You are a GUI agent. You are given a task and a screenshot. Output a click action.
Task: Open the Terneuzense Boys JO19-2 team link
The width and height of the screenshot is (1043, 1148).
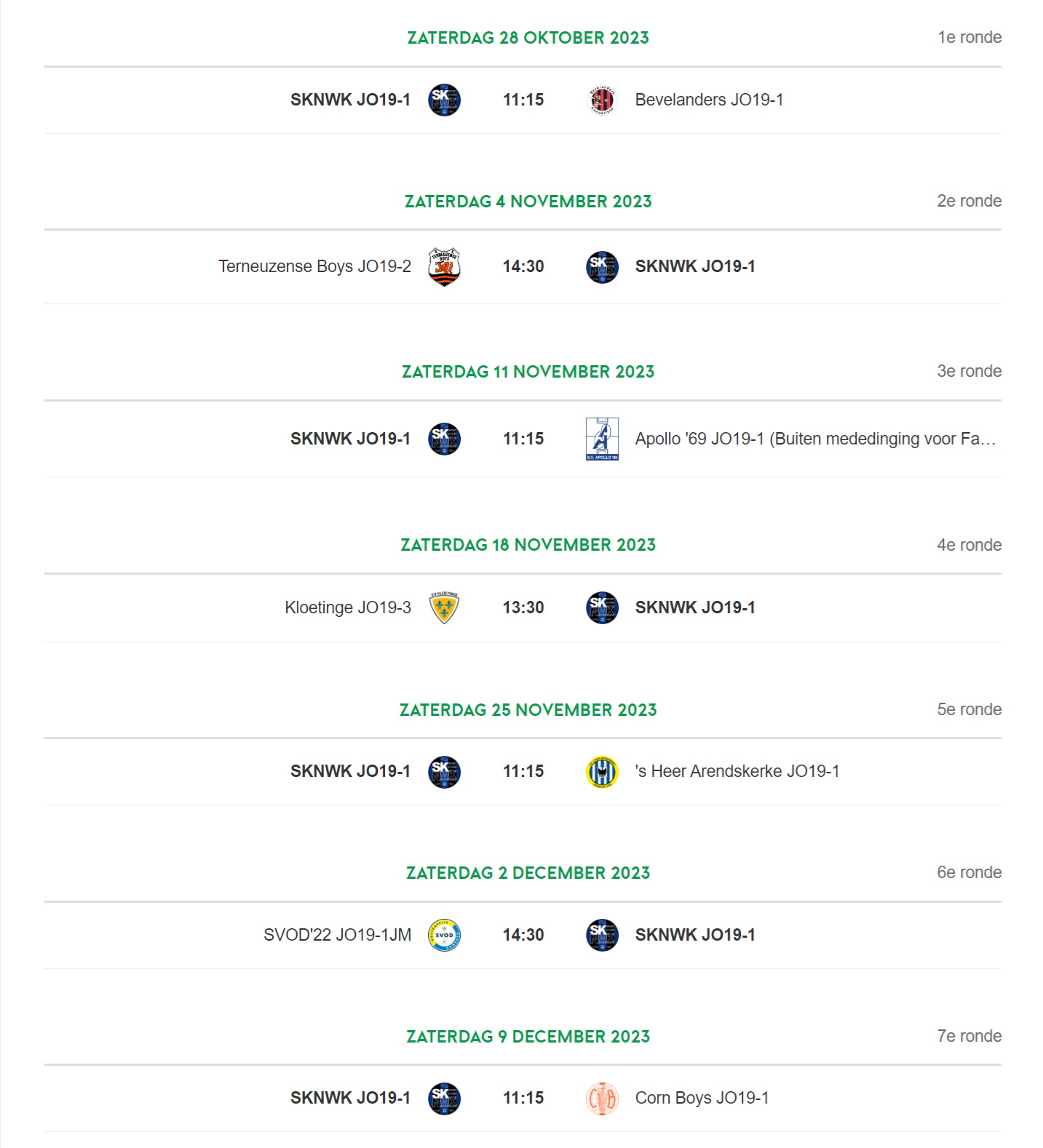(x=314, y=266)
